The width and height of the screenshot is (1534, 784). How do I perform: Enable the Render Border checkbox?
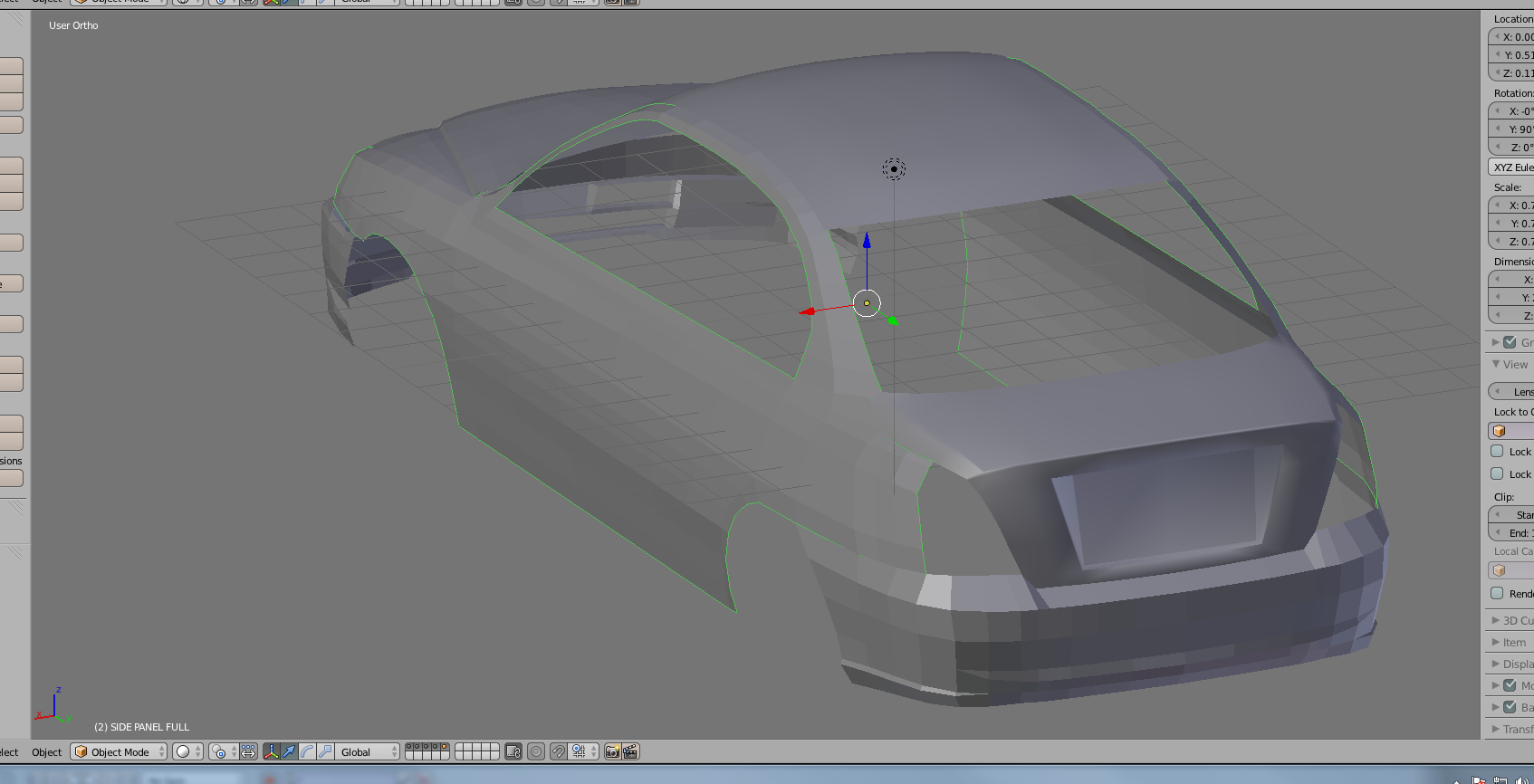(1497, 593)
